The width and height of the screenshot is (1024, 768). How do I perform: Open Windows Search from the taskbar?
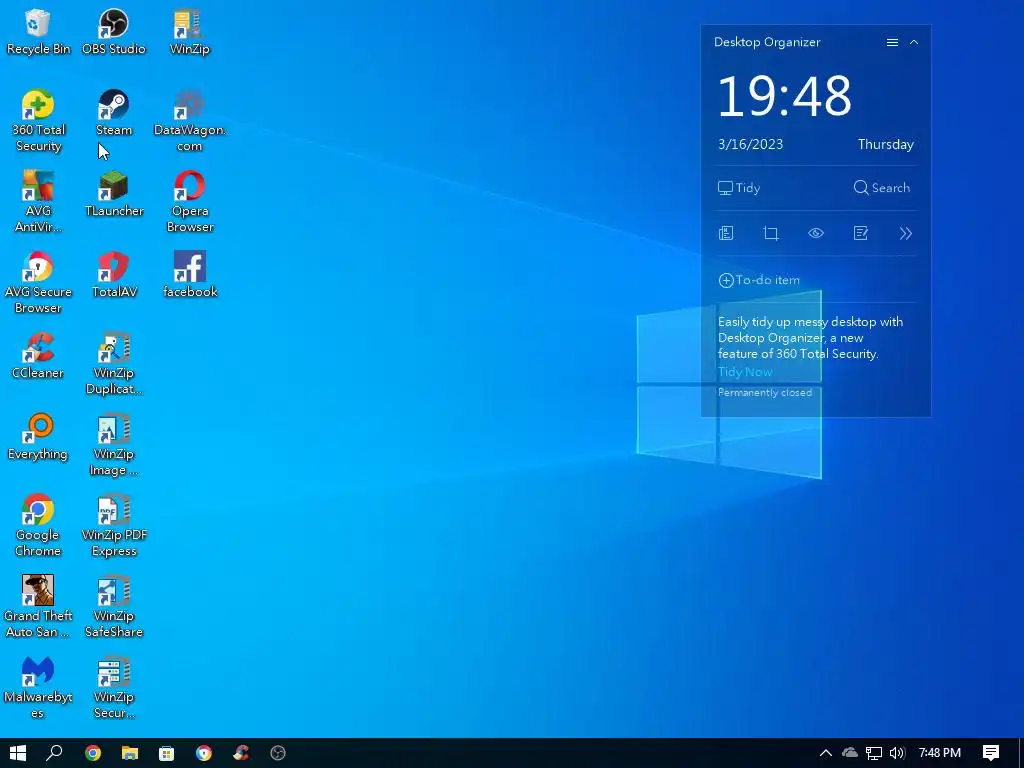[54, 753]
